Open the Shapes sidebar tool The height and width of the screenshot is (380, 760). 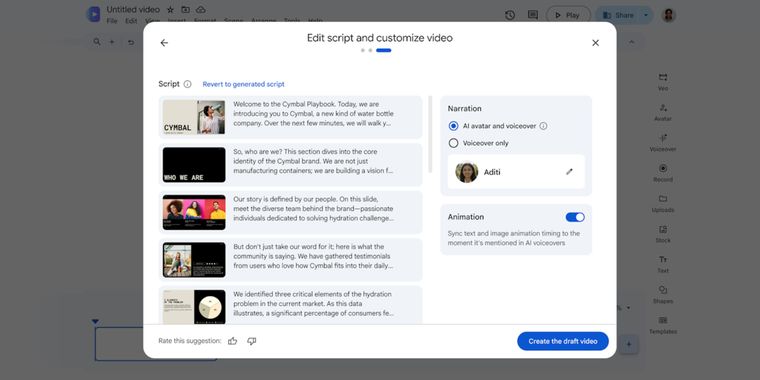tap(663, 295)
